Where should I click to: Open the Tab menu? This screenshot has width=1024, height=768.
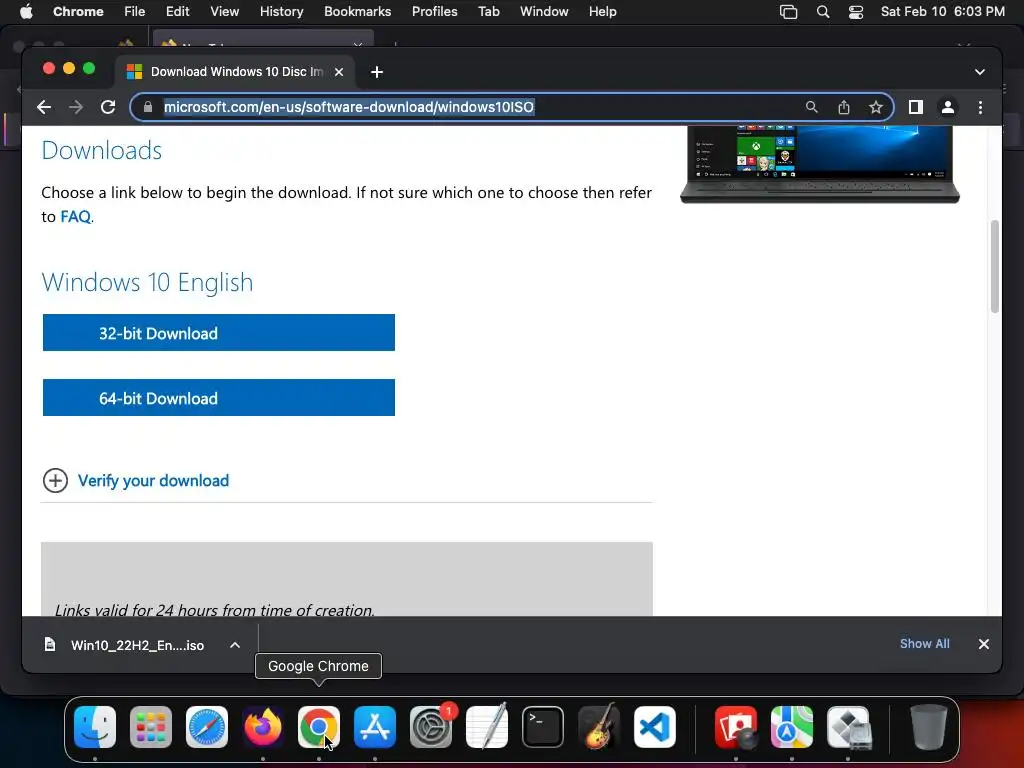click(x=488, y=12)
